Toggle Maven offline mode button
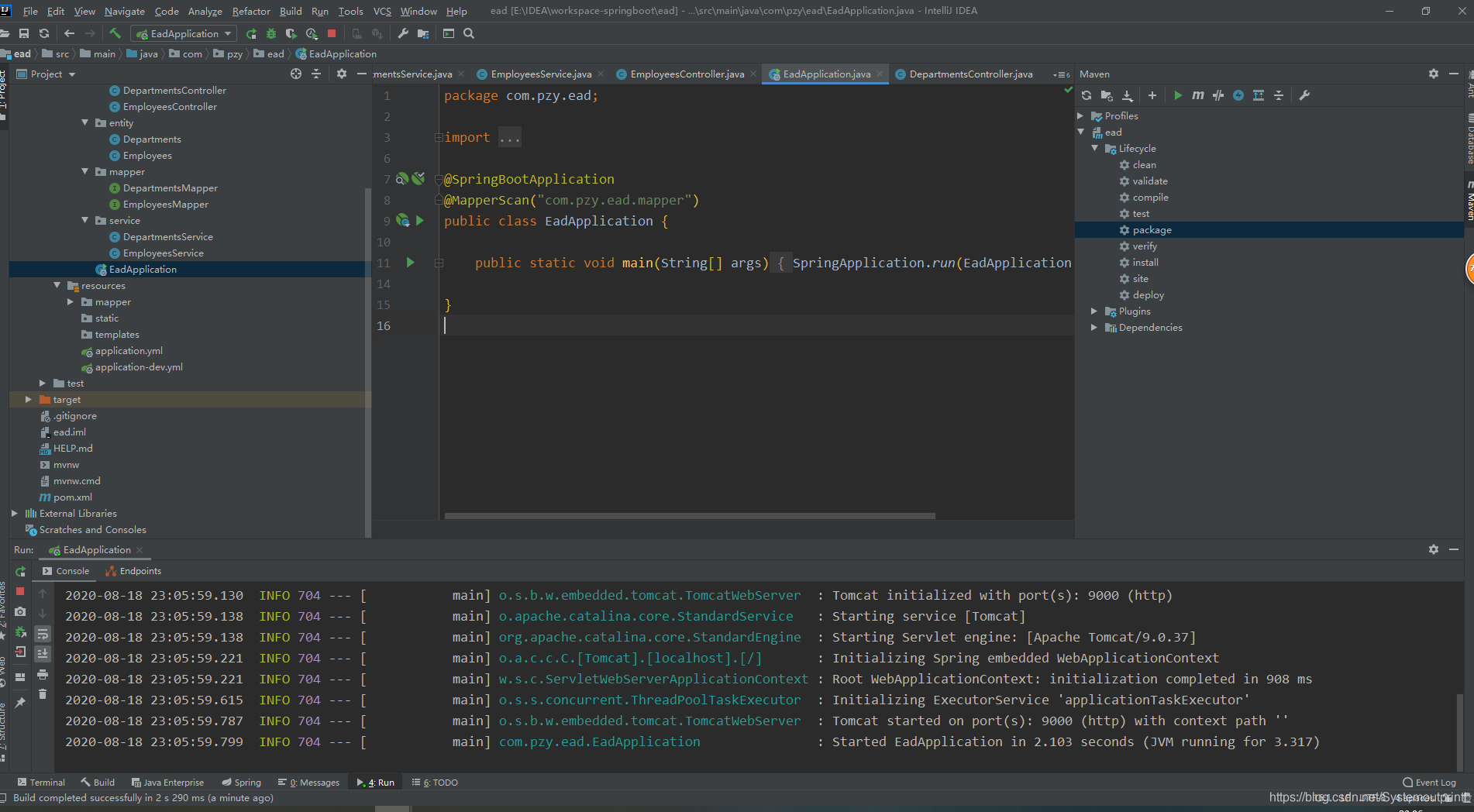This screenshot has width=1474, height=812. 1218,95
